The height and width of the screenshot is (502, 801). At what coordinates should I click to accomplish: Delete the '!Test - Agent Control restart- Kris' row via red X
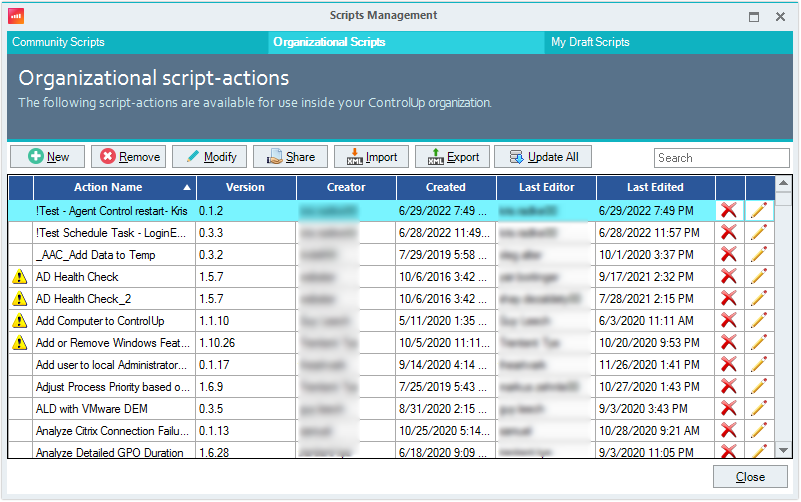(729, 210)
